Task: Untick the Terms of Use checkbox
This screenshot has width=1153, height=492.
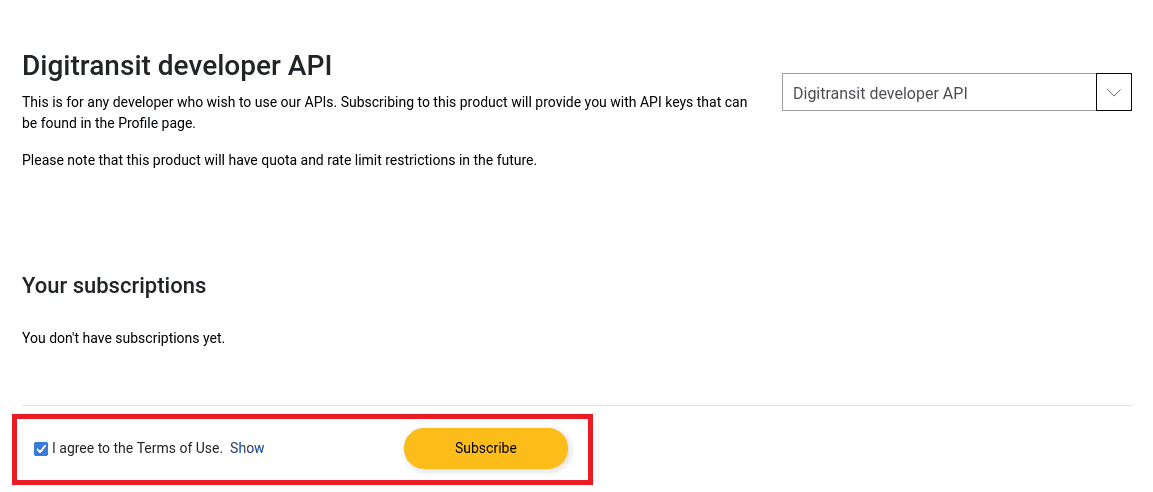Action: pyautogui.click(x=41, y=449)
